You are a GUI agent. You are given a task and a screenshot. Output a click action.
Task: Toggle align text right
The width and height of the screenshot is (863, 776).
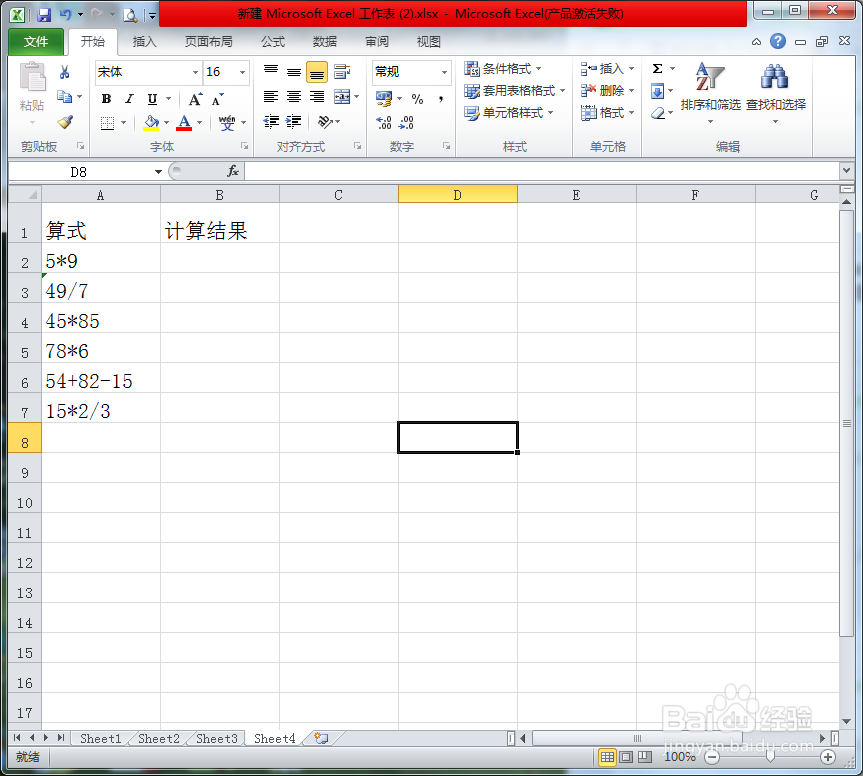click(x=317, y=97)
